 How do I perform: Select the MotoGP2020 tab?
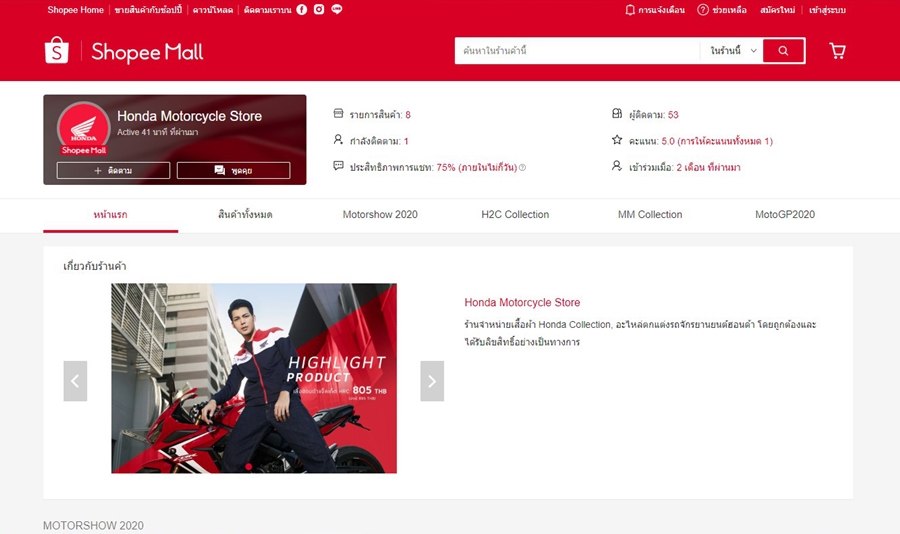pos(785,215)
